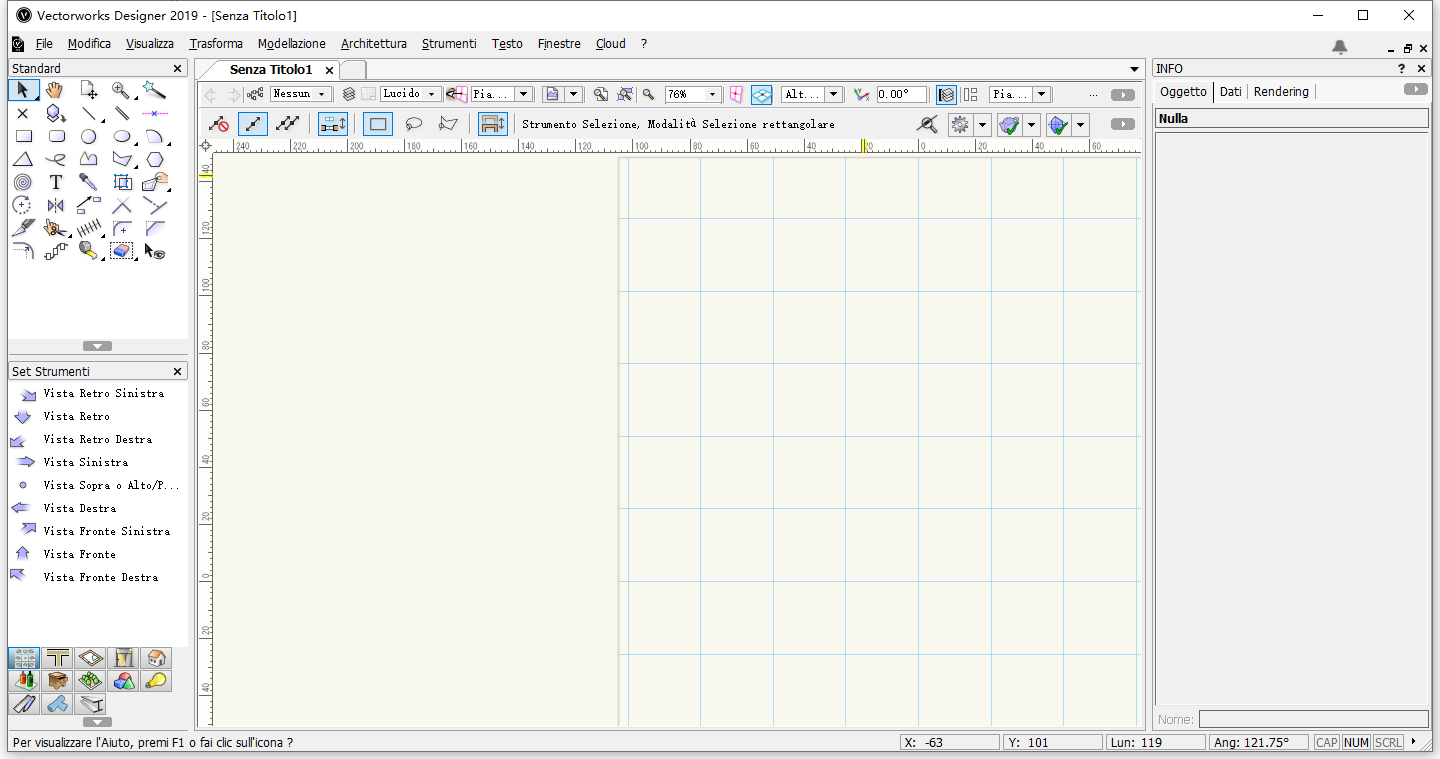The width and height of the screenshot is (1440, 759).
Task: Select the Eraser tool
Action: coord(122,251)
